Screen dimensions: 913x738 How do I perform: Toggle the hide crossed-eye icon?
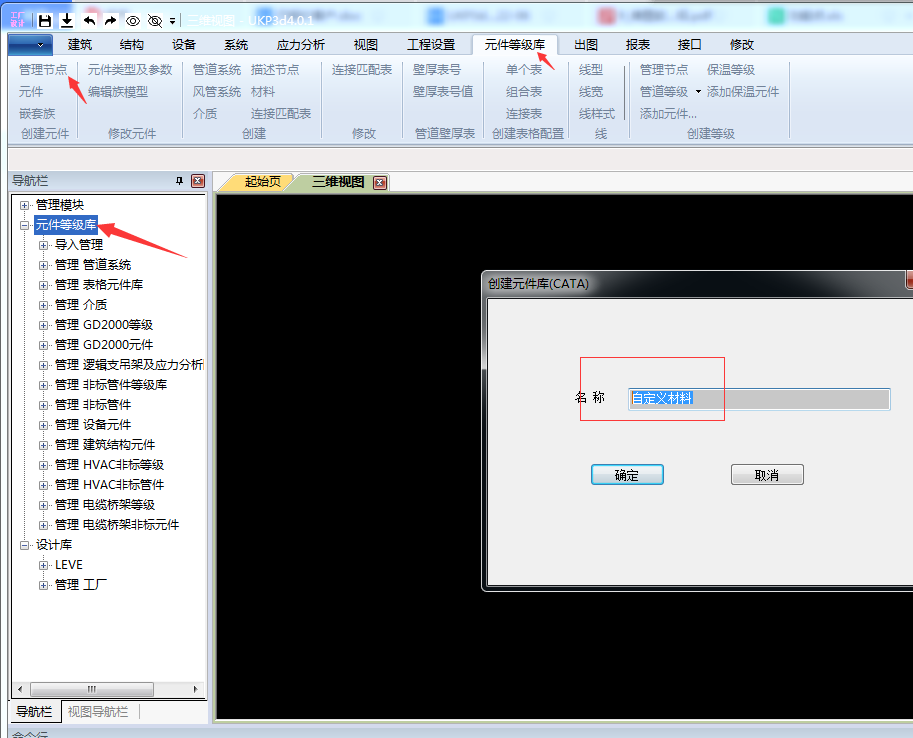tap(154, 20)
